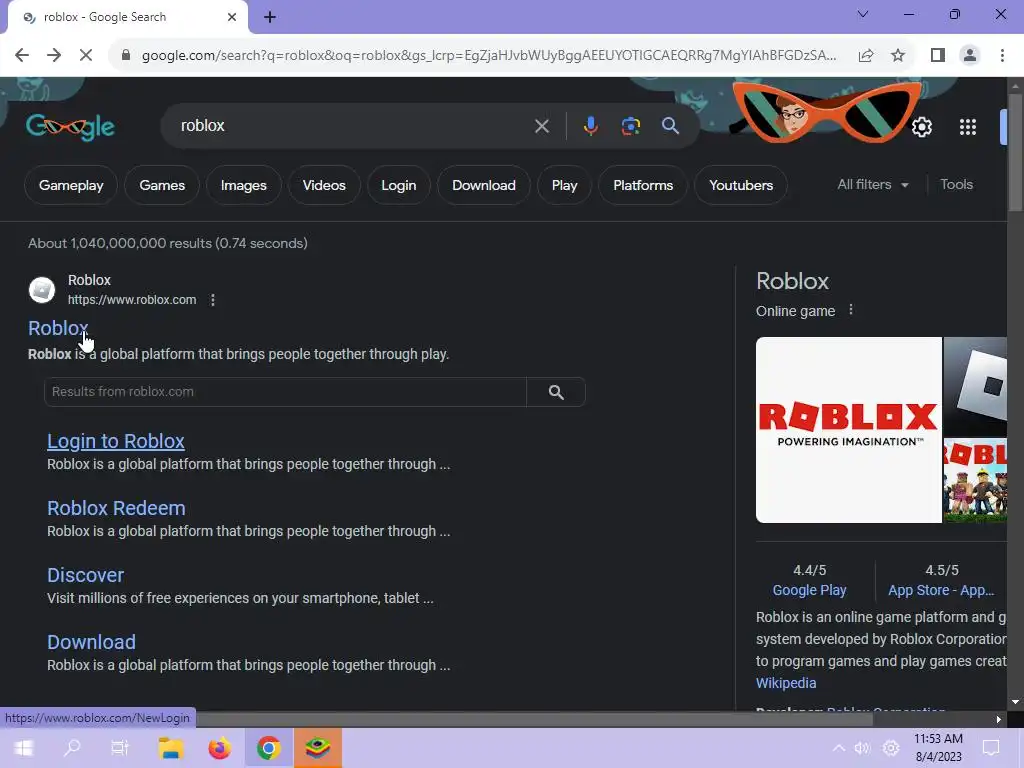
Task: Open the Wikipedia source link
Action: [x=786, y=683]
